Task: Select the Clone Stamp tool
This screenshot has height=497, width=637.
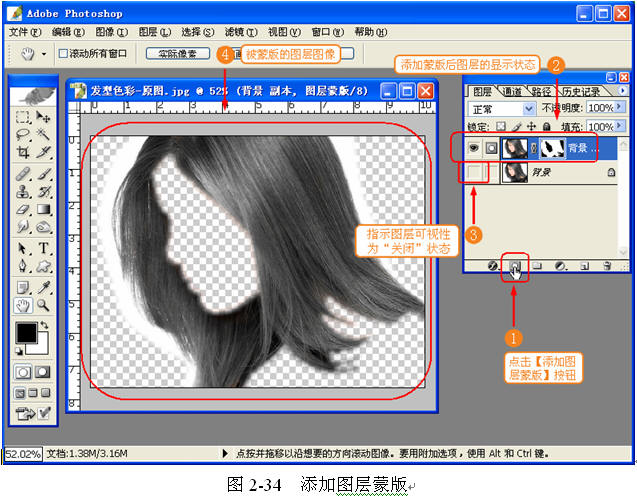Action: click(22, 191)
